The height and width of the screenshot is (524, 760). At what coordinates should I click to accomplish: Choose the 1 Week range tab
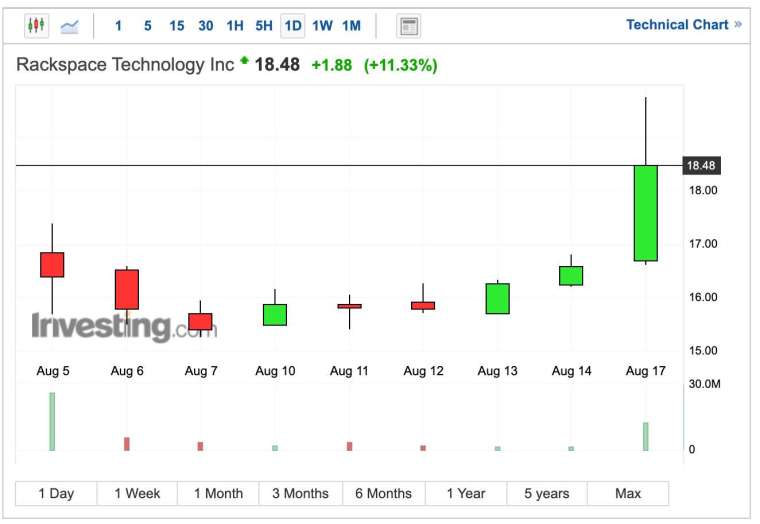pyautogui.click(x=137, y=493)
